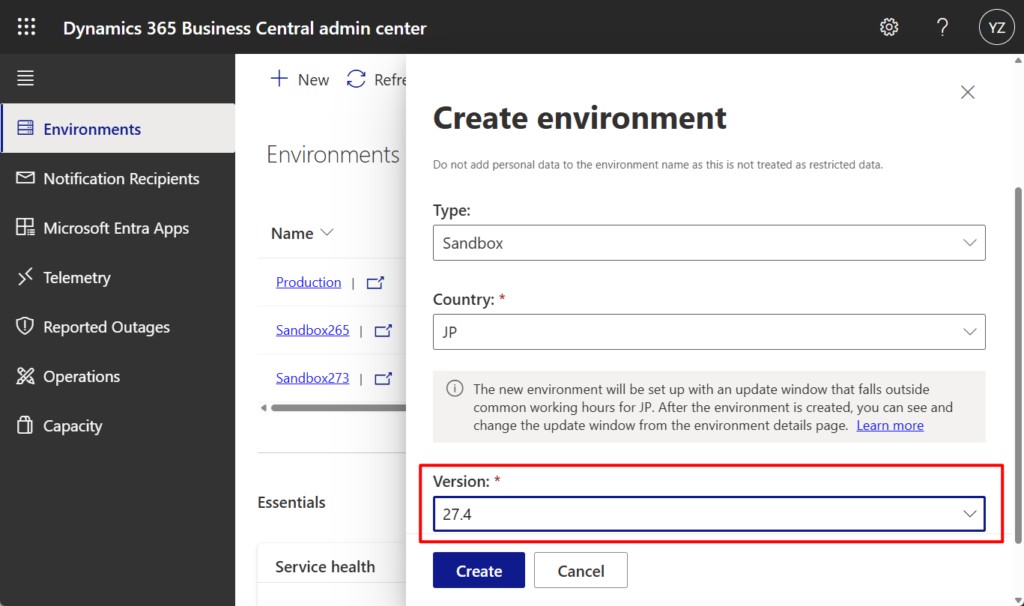This screenshot has width=1024, height=606.
Task: Click the Cancel button
Action: click(580, 571)
